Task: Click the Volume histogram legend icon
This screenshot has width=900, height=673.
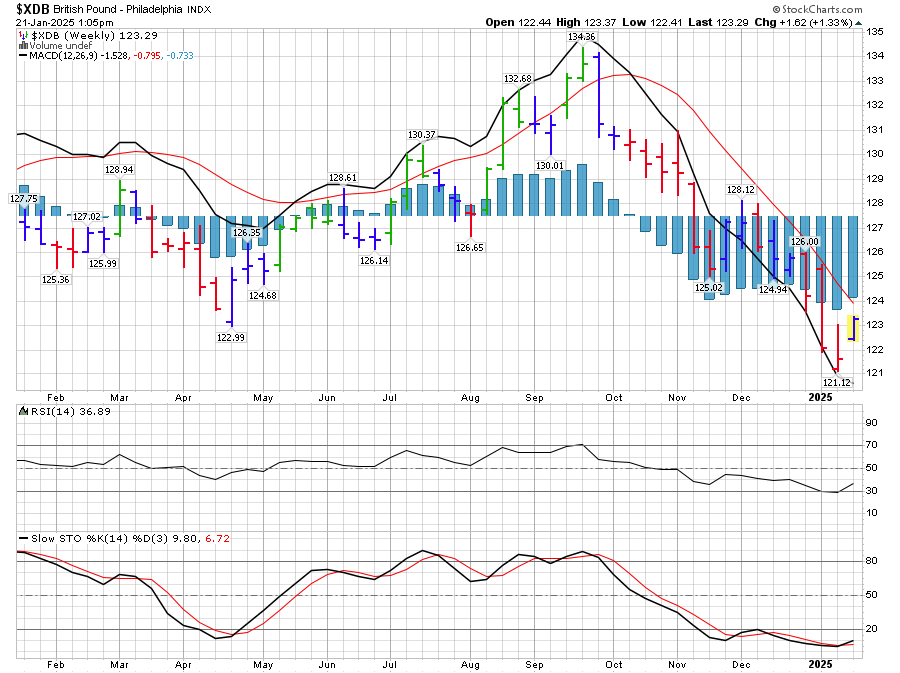Action: coord(23,46)
